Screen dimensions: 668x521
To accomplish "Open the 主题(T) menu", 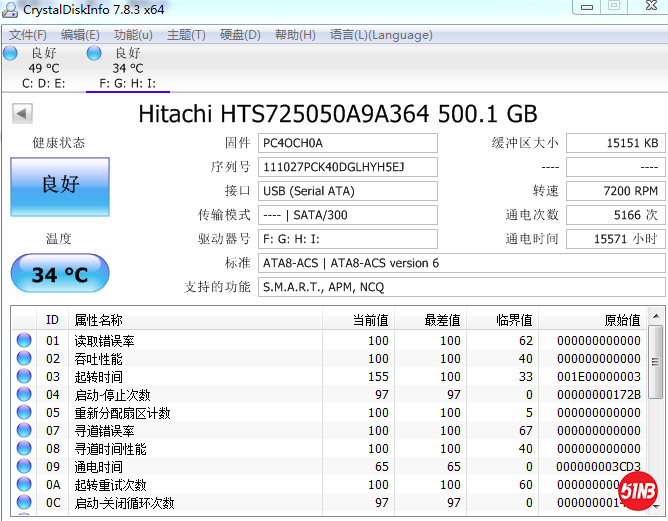I will (186, 35).
